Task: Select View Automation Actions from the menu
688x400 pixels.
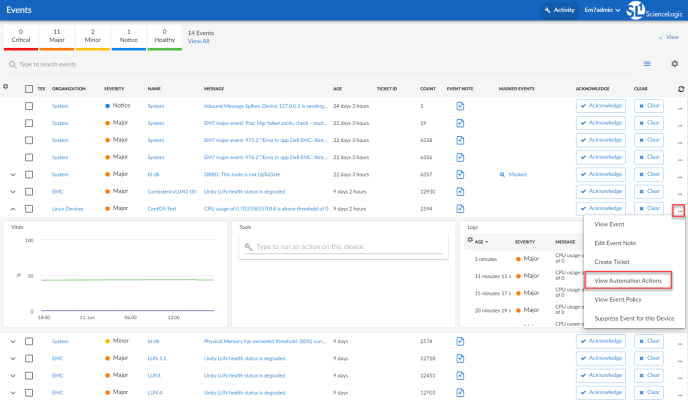Action: [x=628, y=281]
